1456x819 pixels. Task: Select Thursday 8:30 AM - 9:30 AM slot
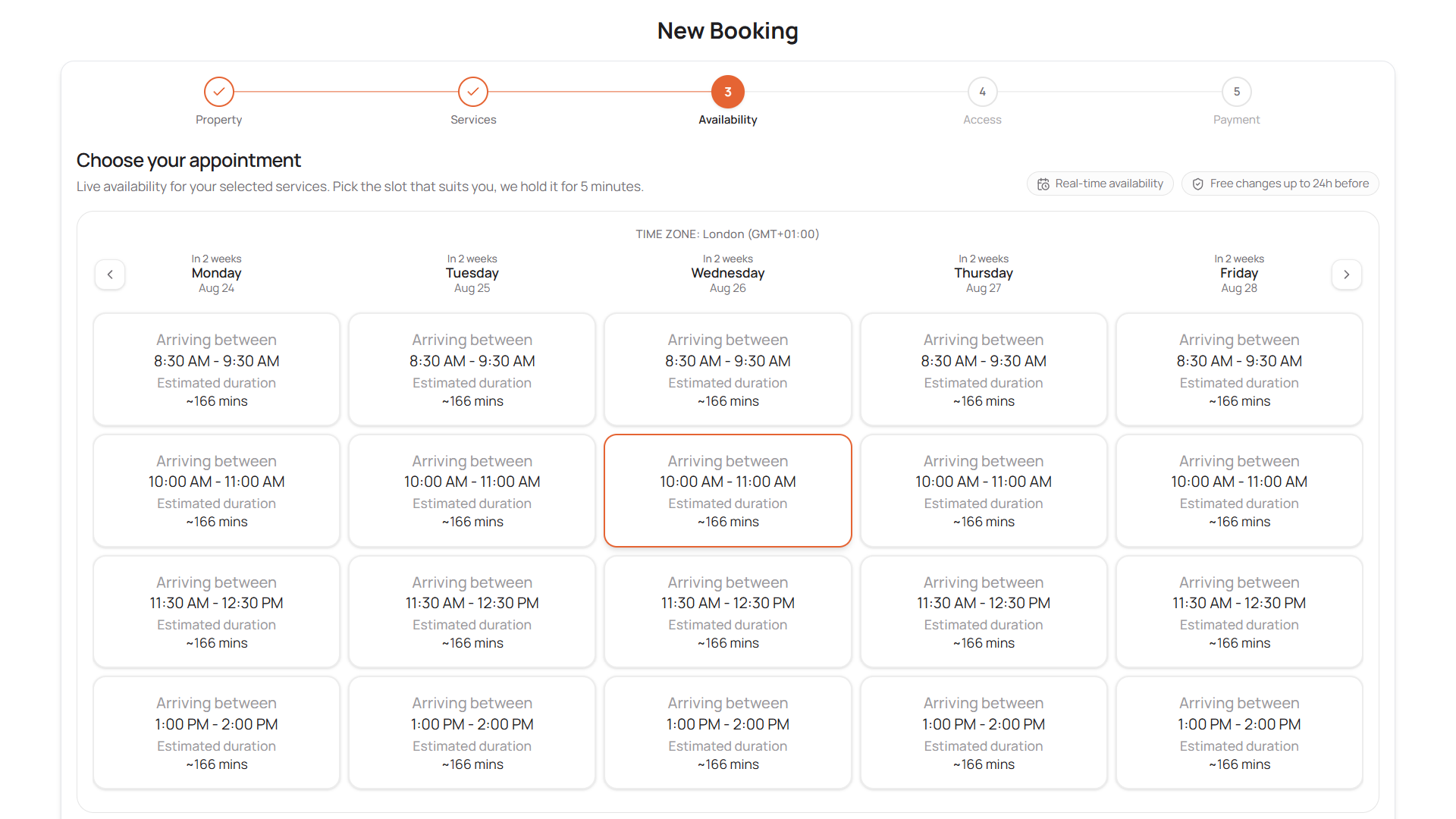(x=984, y=369)
